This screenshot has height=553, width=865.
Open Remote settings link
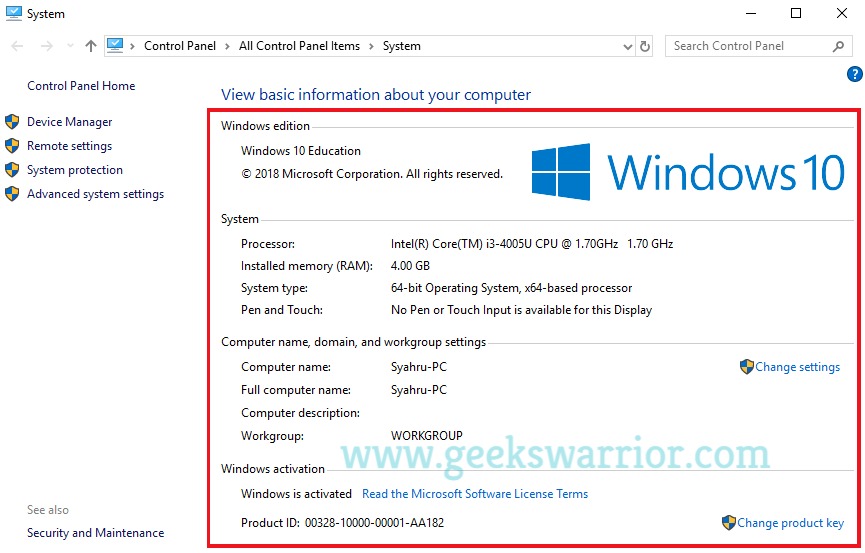point(70,146)
